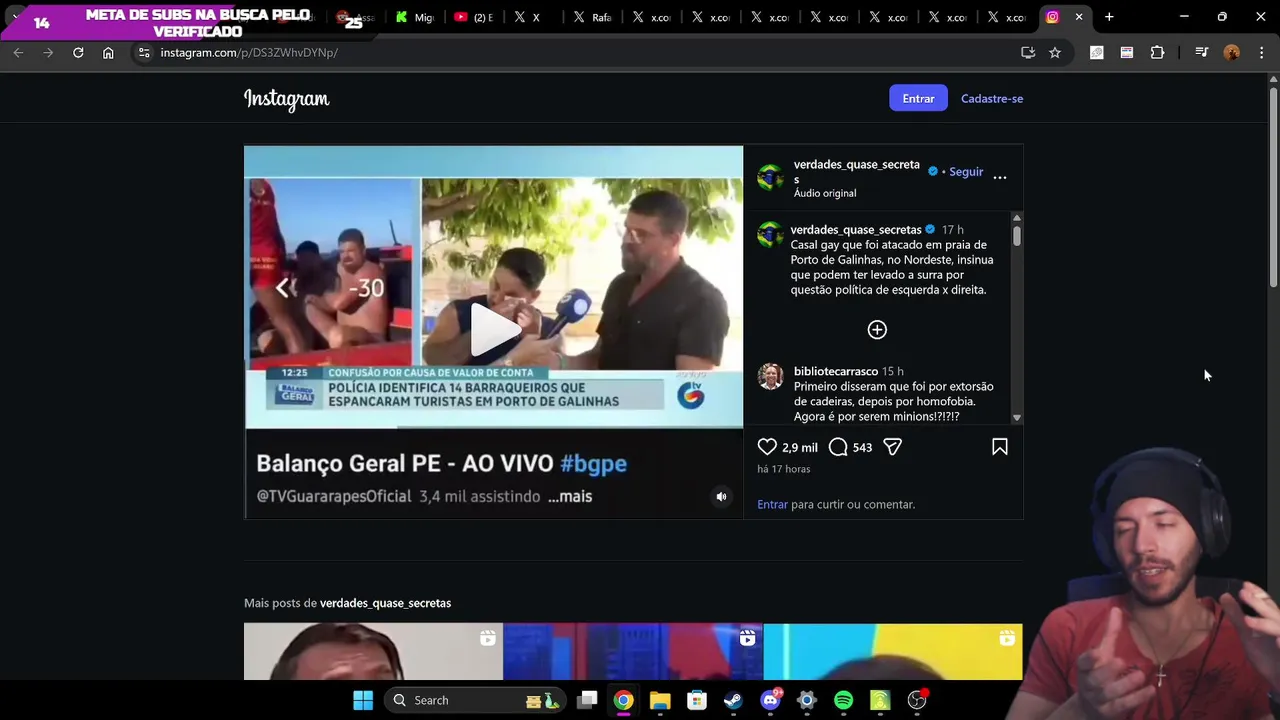The height and width of the screenshot is (720, 1280).
Task: Click the 'há 17 horas' timestamp
Action: click(x=784, y=469)
